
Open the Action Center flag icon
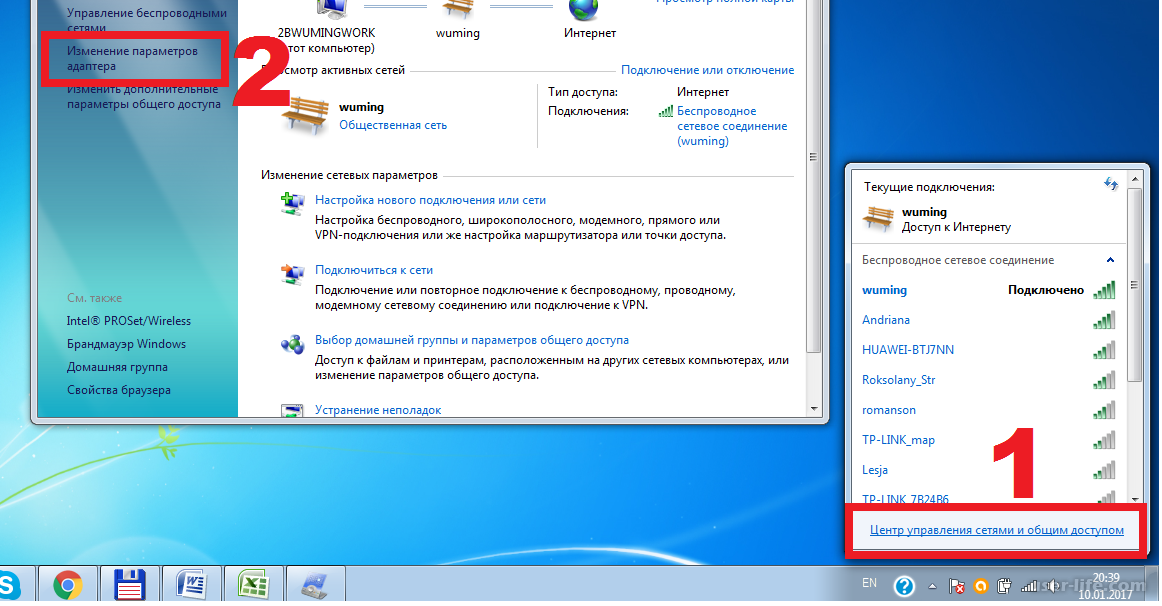point(957,587)
